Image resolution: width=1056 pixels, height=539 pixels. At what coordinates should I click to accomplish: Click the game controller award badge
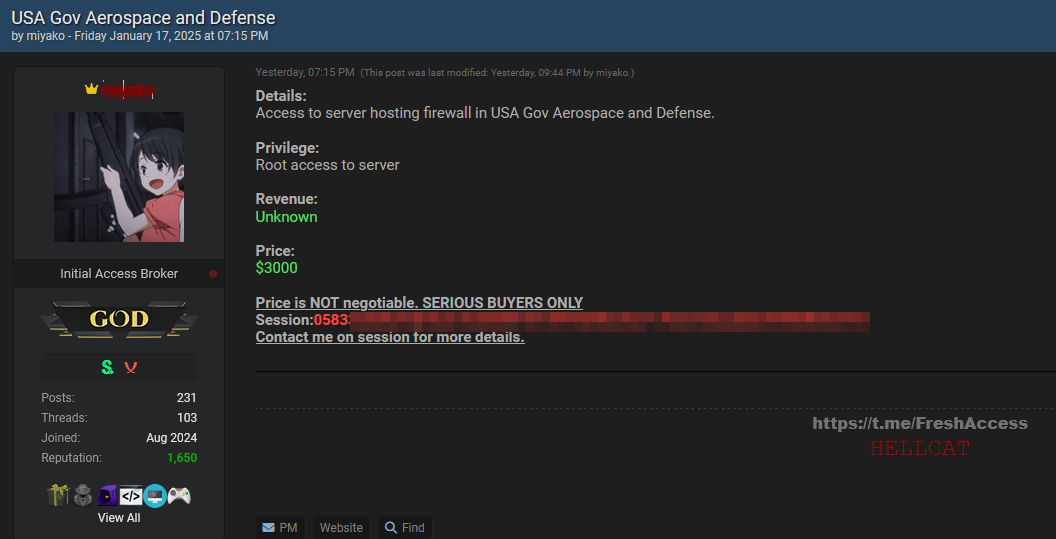pyautogui.click(x=179, y=496)
